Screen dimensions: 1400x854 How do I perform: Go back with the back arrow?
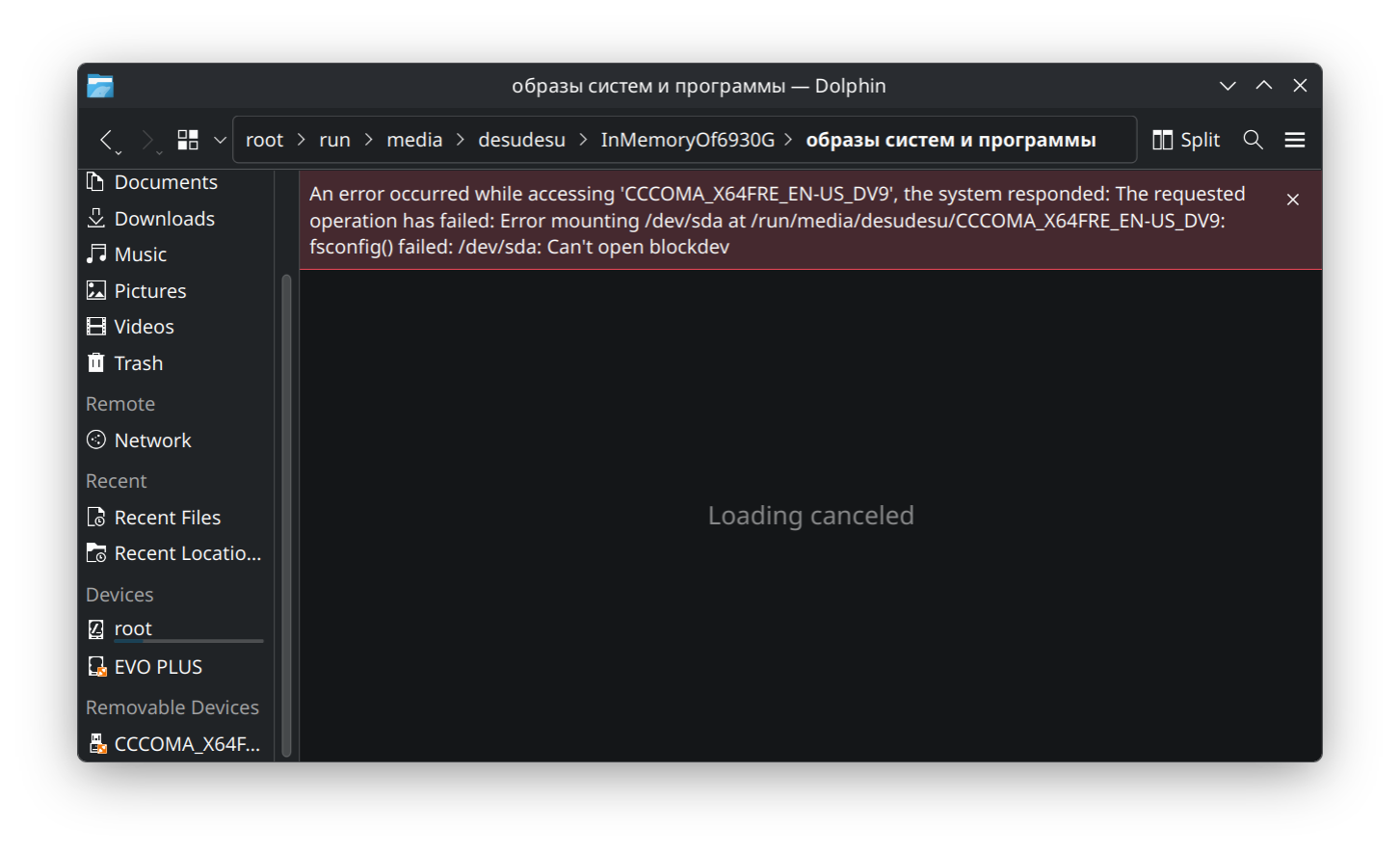tap(108, 141)
